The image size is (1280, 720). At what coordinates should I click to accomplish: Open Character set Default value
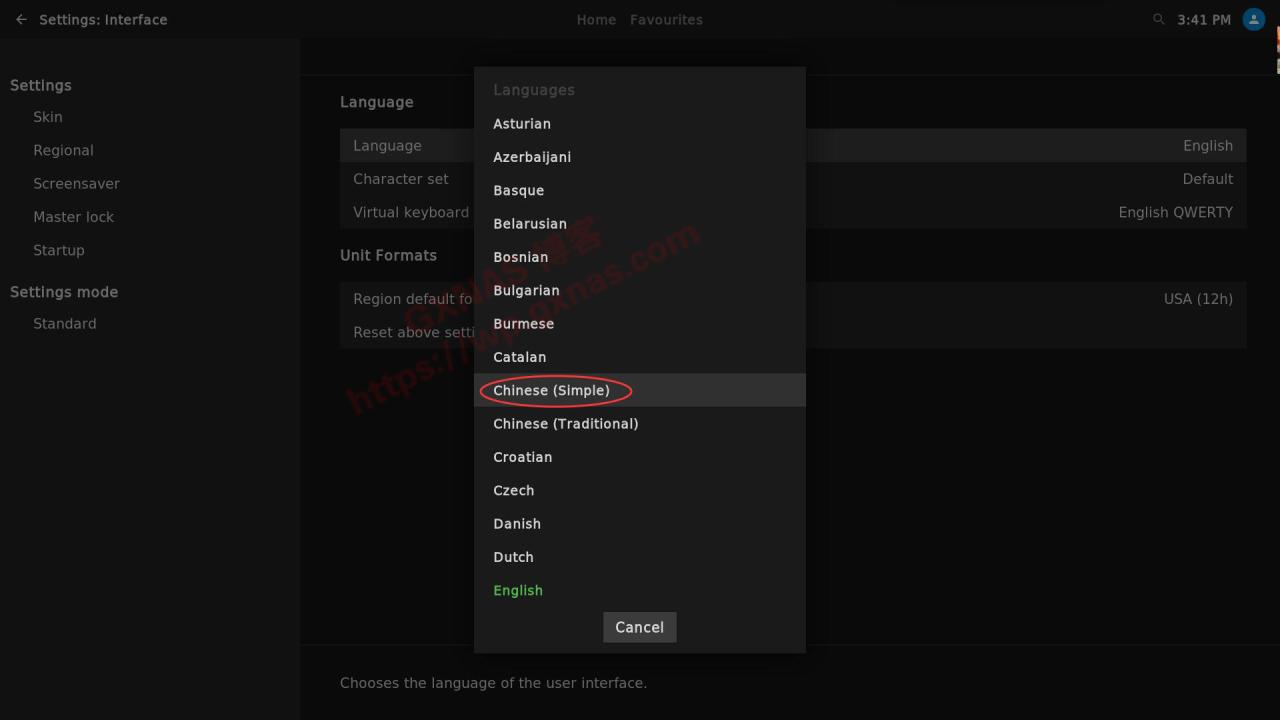[x=1207, y=179]
